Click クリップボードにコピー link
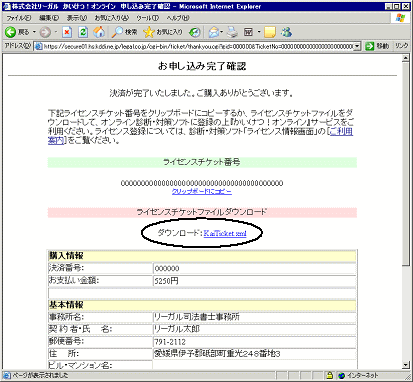 (x=202, y=192)
